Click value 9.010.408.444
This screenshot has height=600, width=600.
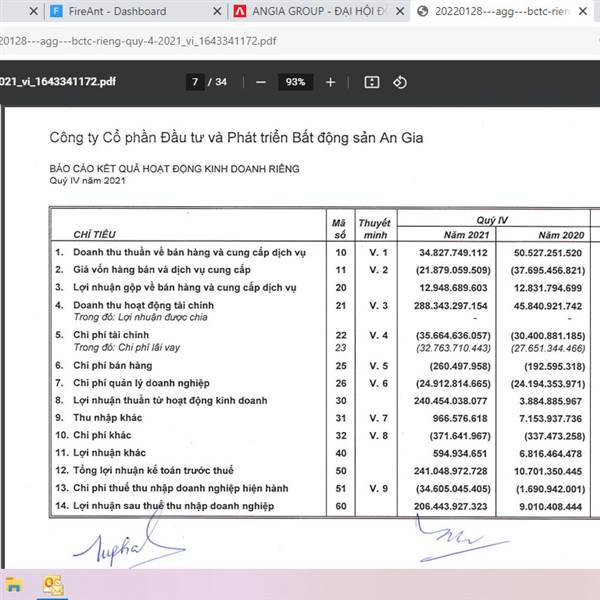pyautogui.click(x=550, y=507)
